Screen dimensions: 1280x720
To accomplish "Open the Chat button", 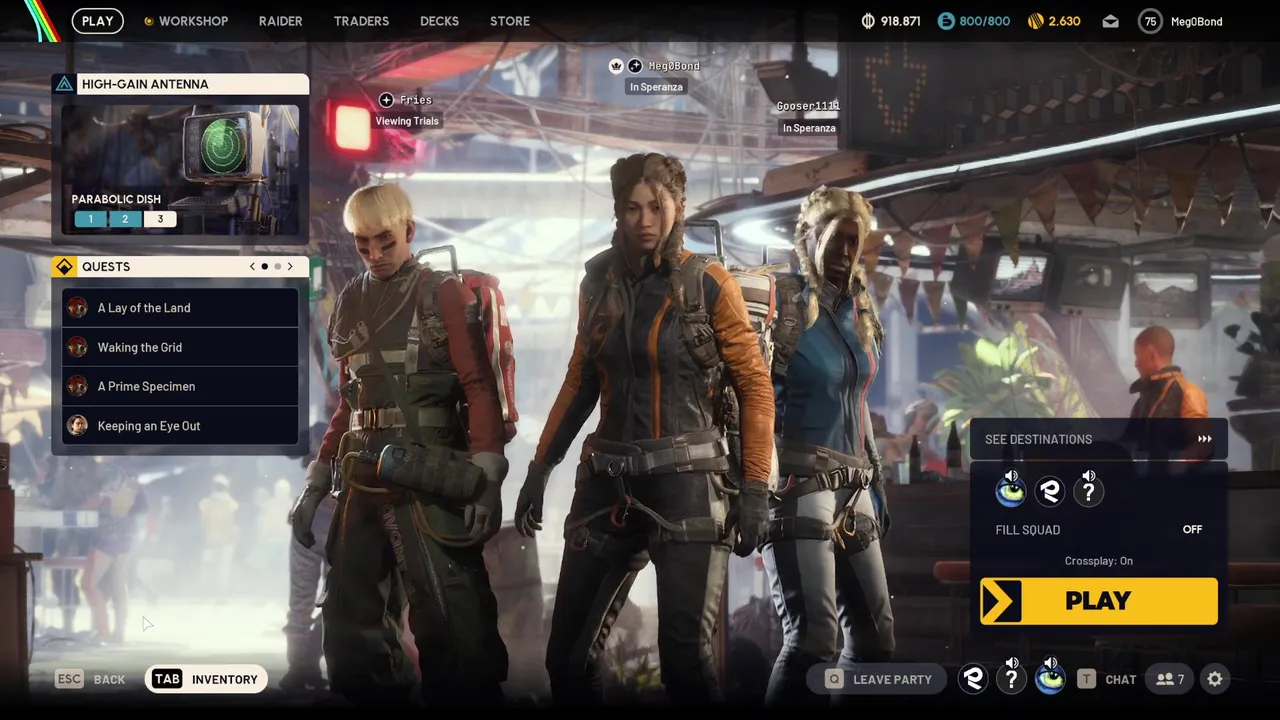I will pos(1107,679).
